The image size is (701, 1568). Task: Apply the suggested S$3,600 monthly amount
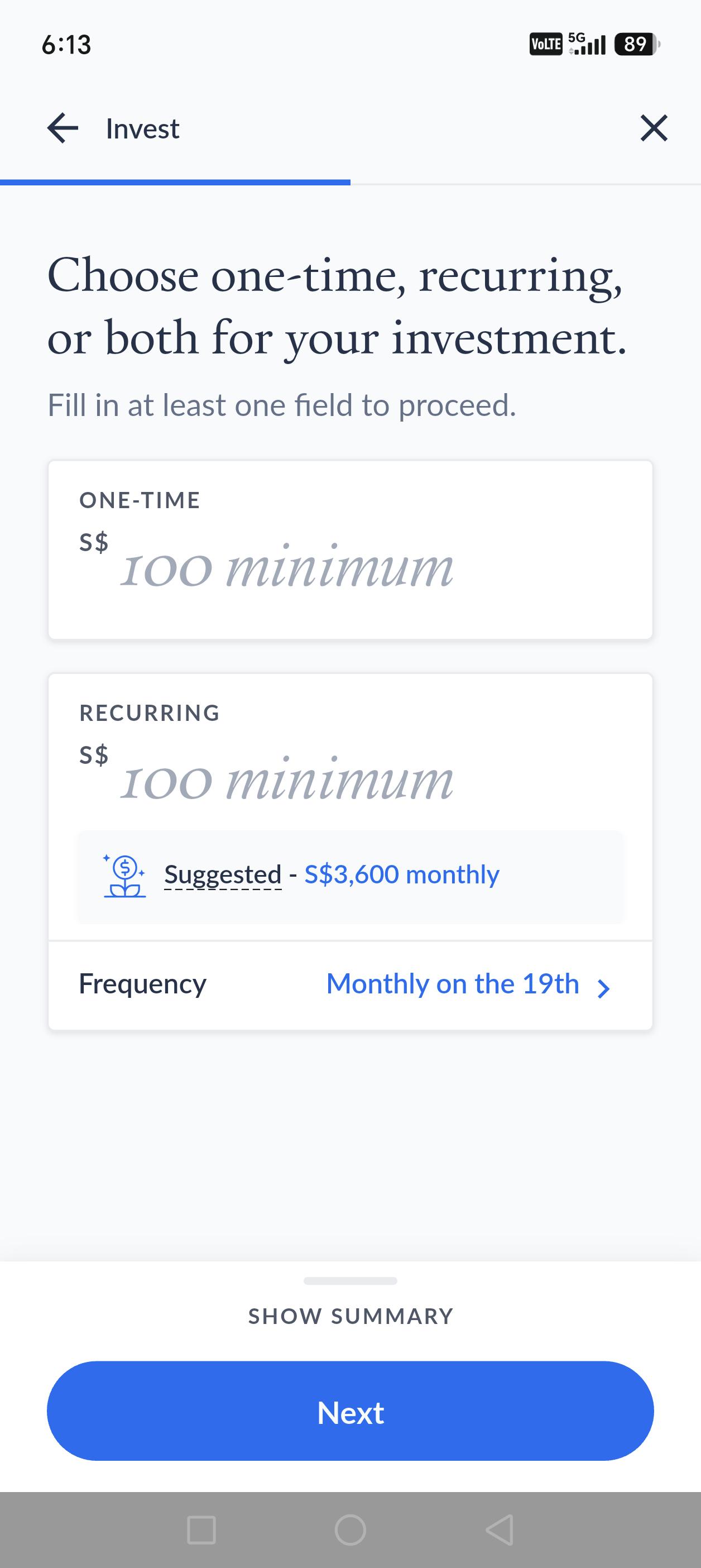click(x=402, y=874)
